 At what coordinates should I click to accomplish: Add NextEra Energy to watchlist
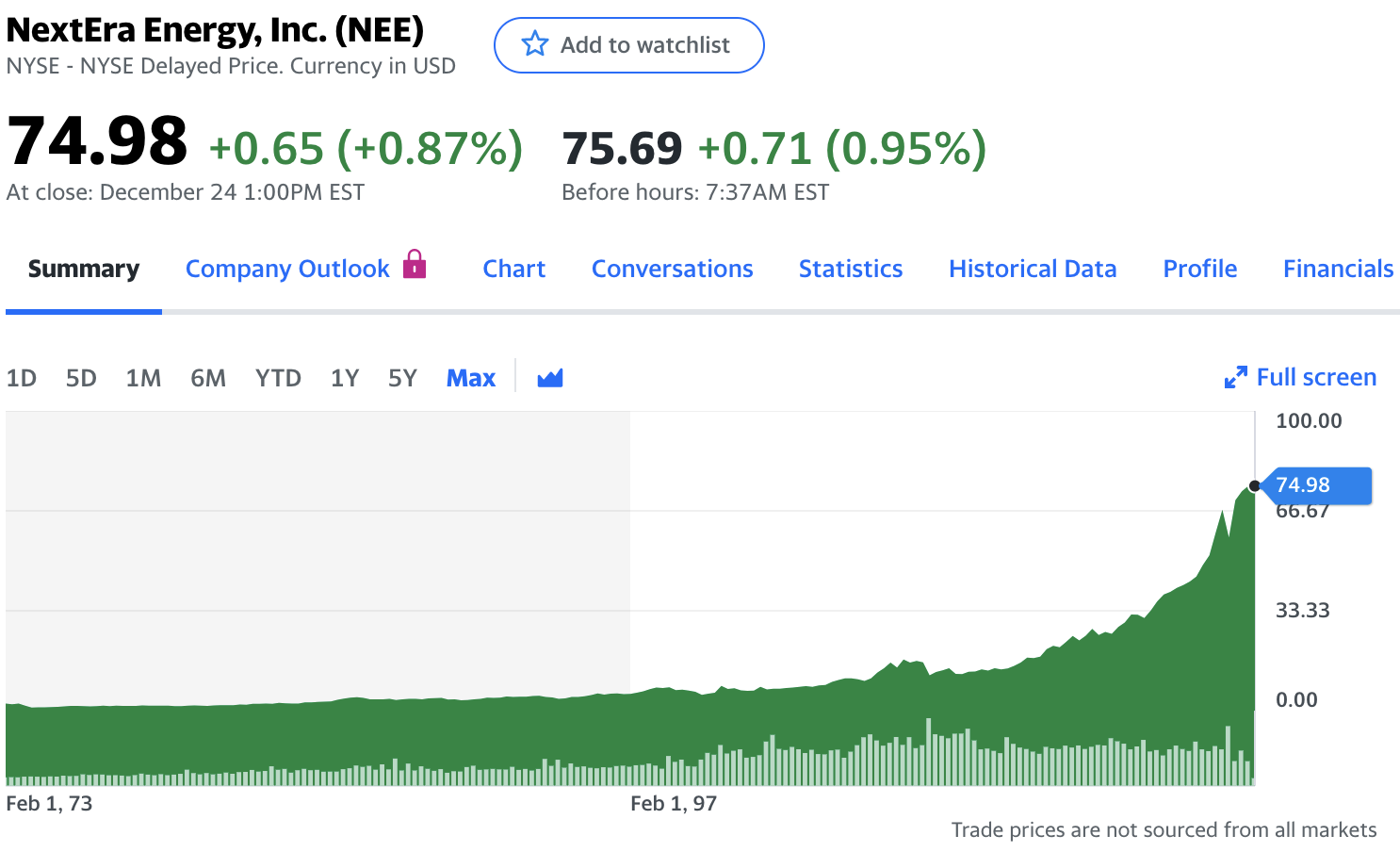coord(628,45)
